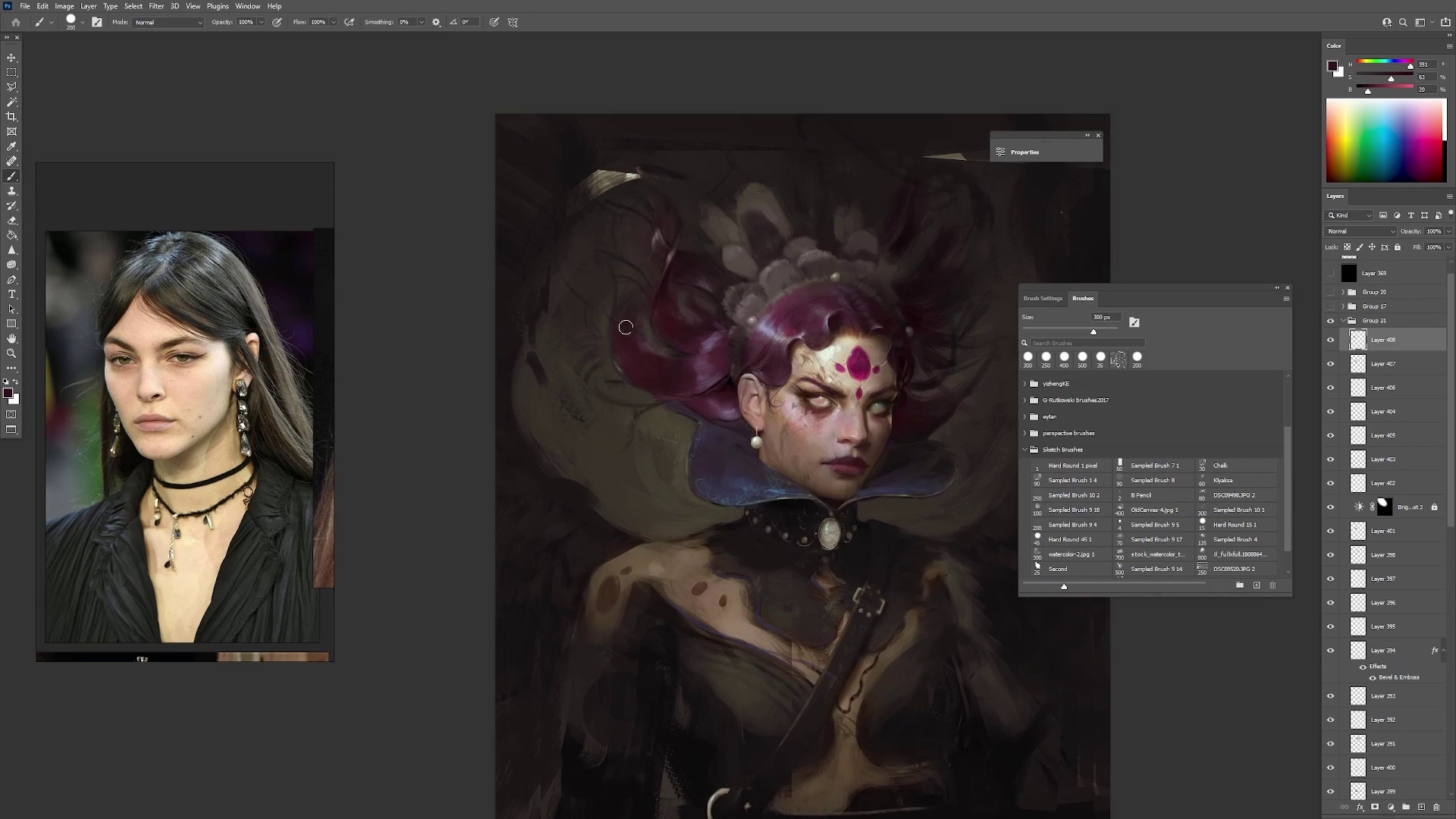Click the Home icon in options bar
This screenshot has height=819, width=1456.
tap(15, 22)
